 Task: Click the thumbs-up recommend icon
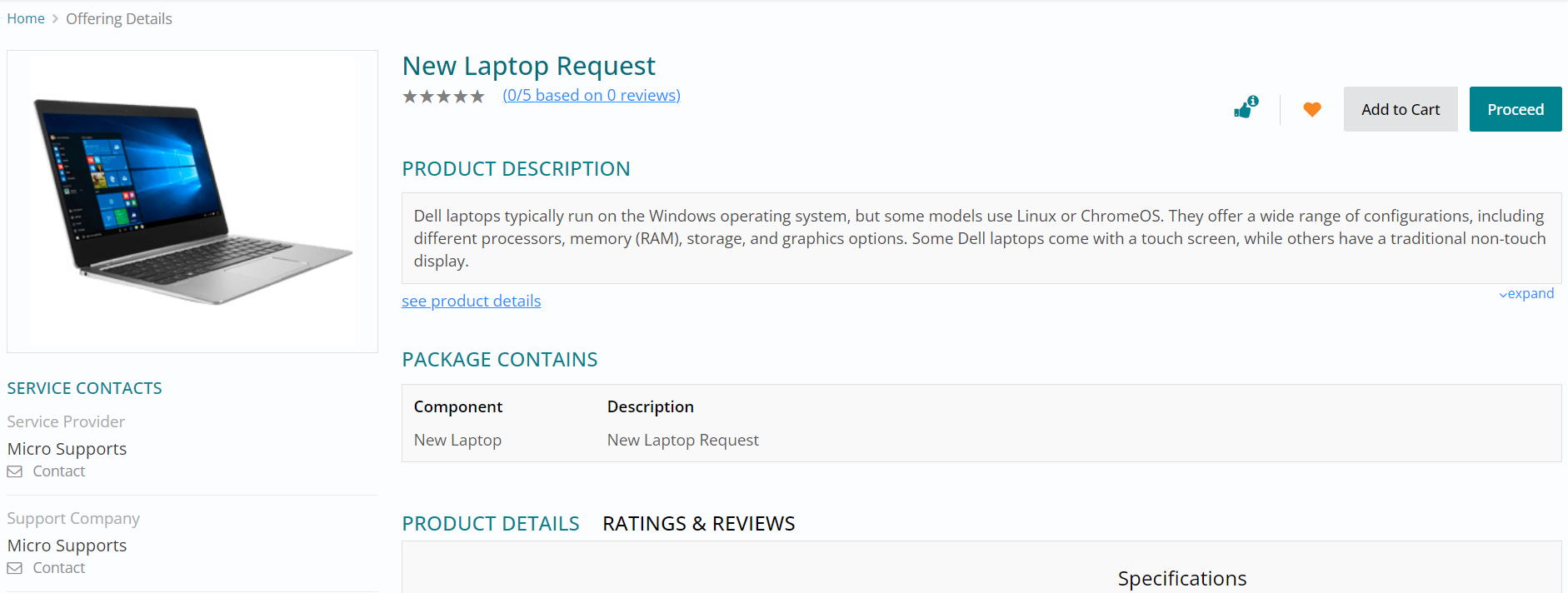pos(1245,109)
